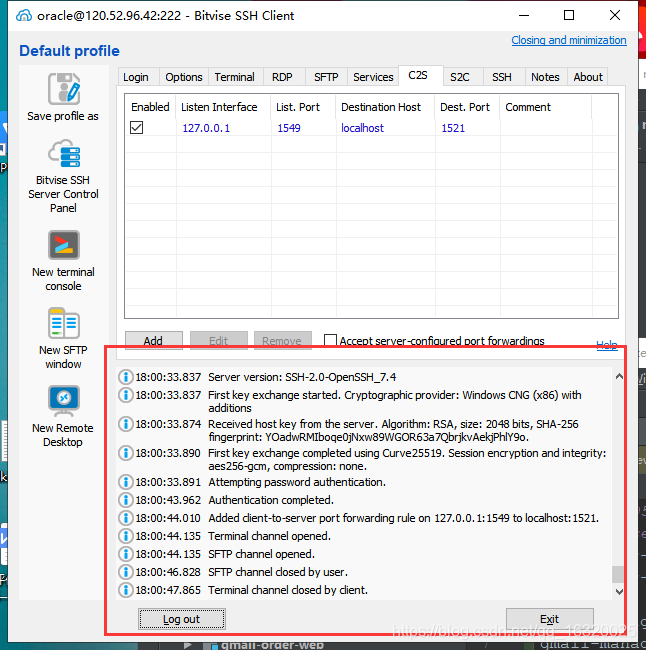
Task: Switch to the SFTP tab
Action: 326,77
